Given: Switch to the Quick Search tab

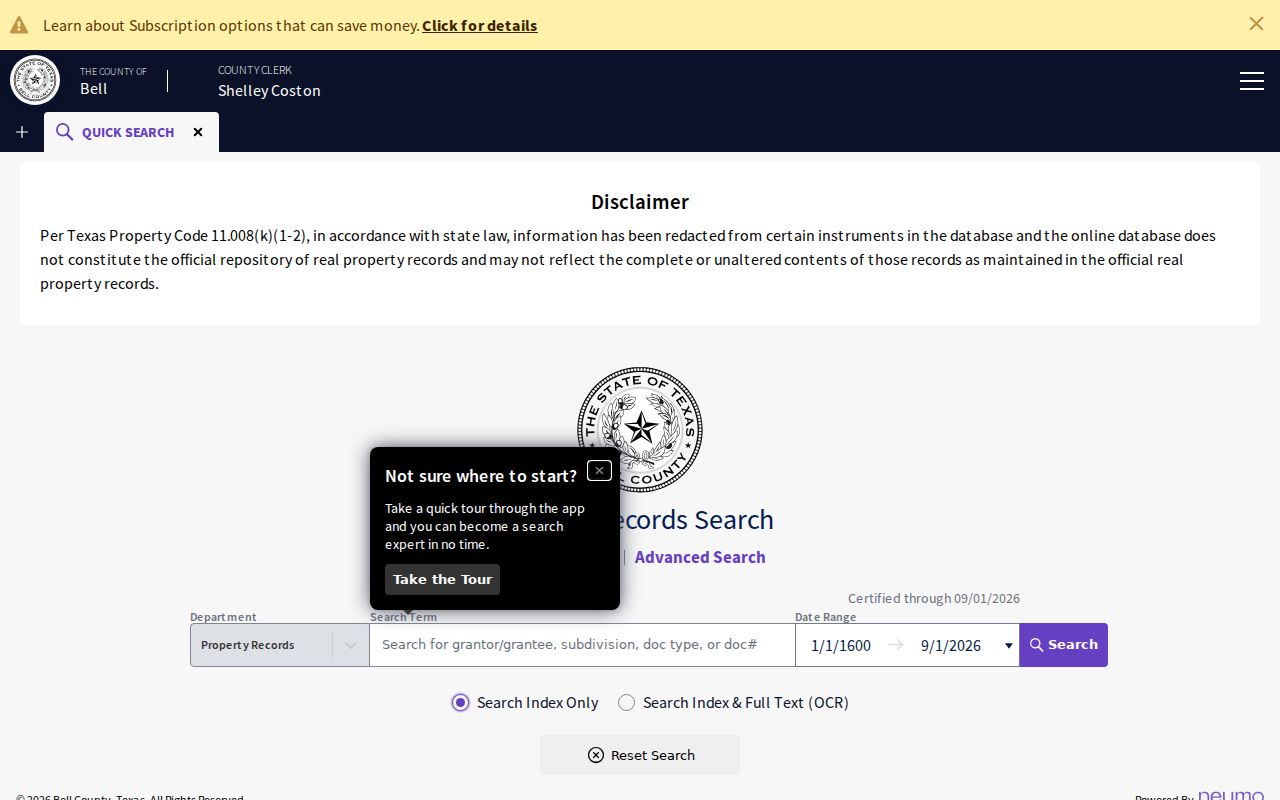Looking at the screenshot, I should 116,132.
